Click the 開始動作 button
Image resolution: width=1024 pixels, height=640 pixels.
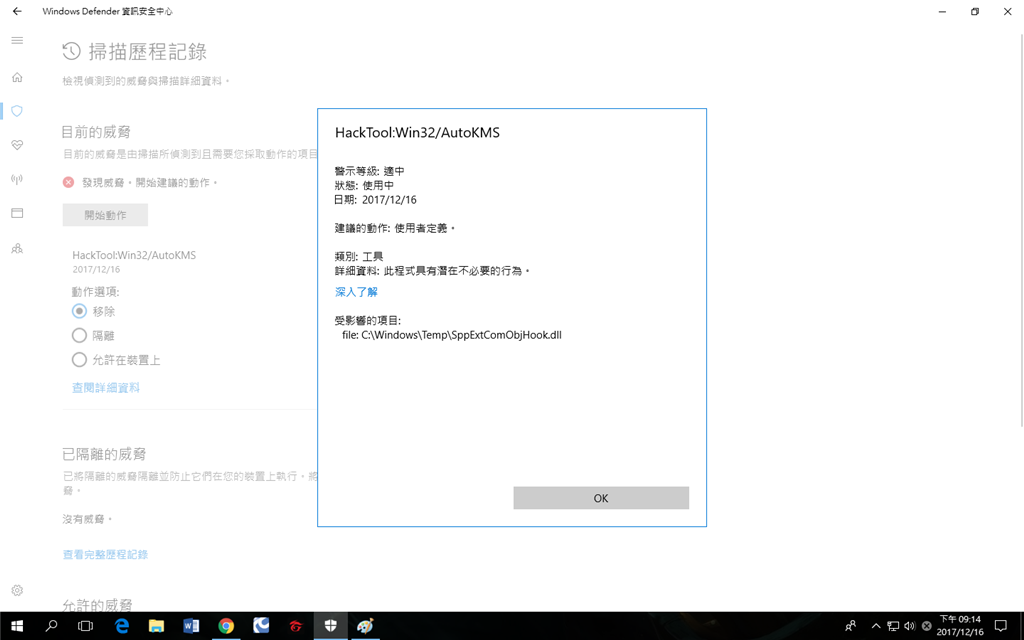(x=105, y=215)
